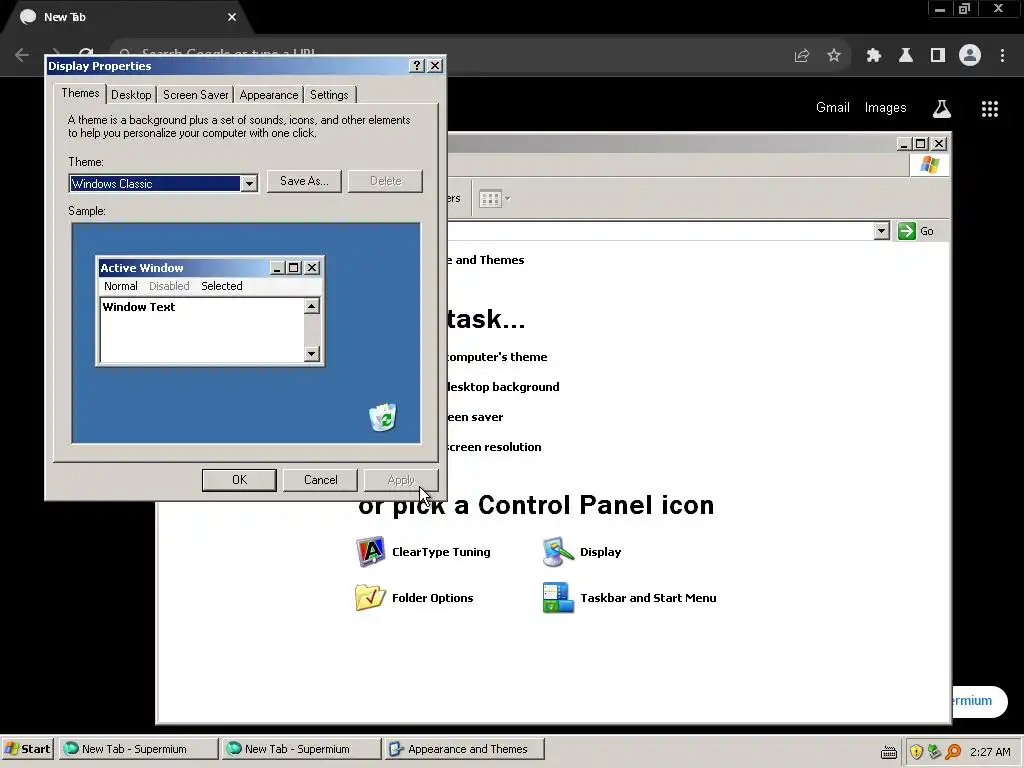
Task: Toggle the Chrome side panel icon
Action: click(x=938, y=56)
